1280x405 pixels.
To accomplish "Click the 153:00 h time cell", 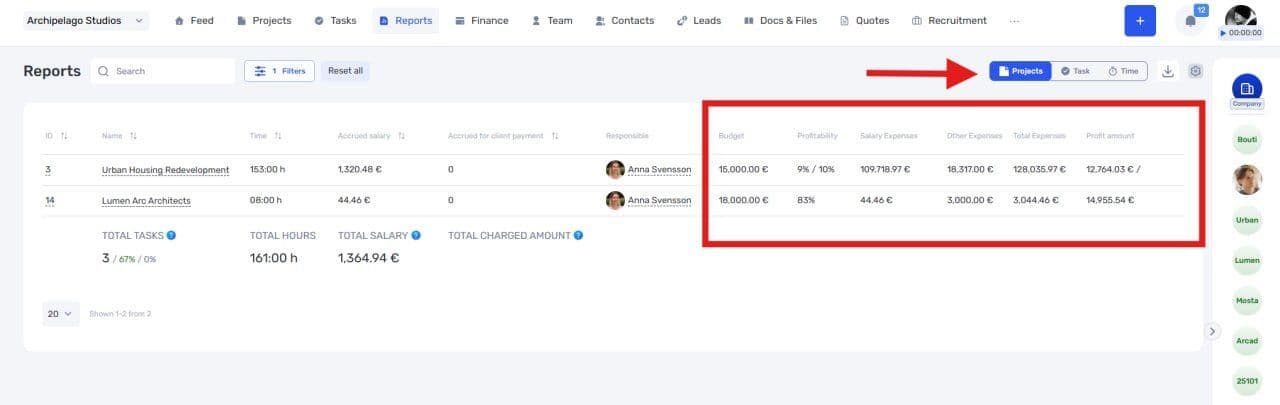I will 267,170.
